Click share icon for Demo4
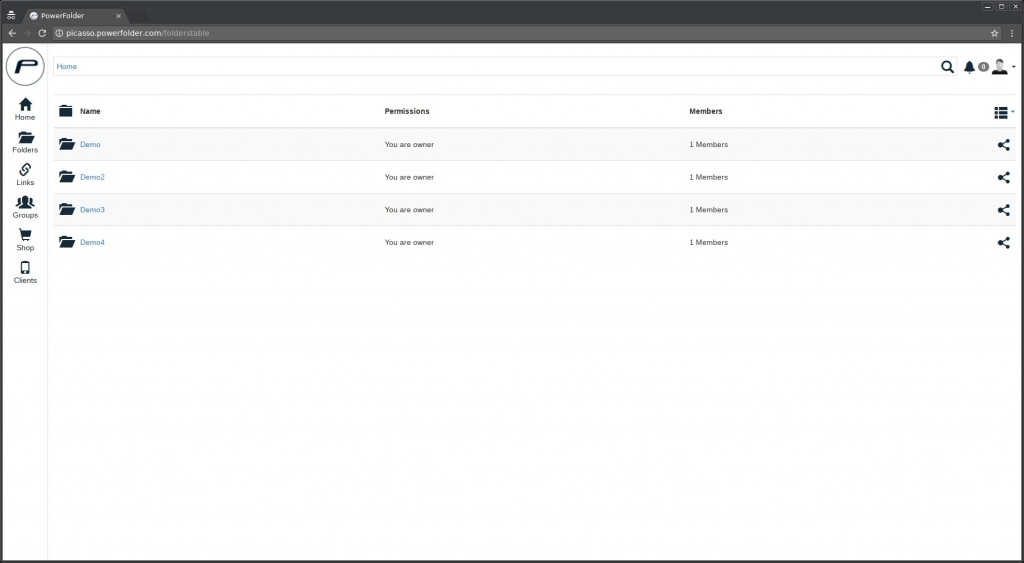The height and width of the screenshot is (563, 1024). pos(1003,243)
